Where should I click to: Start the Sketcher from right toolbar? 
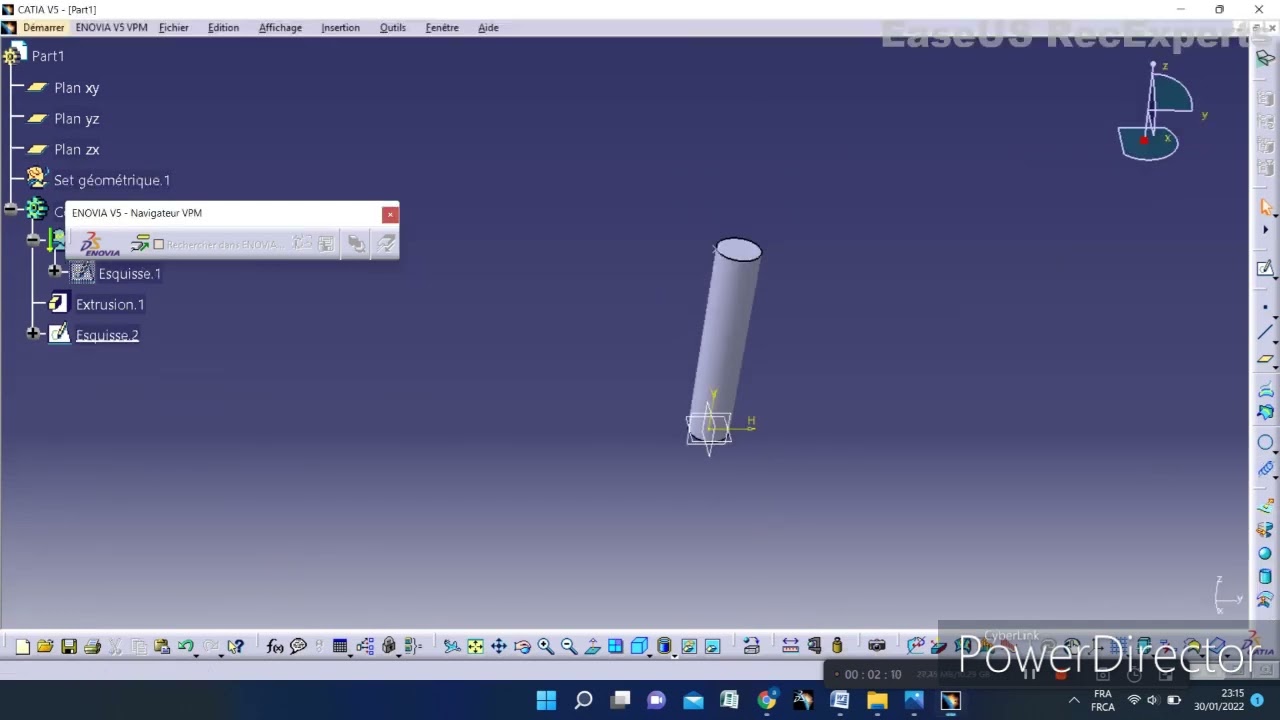[x=1266, y=268]
